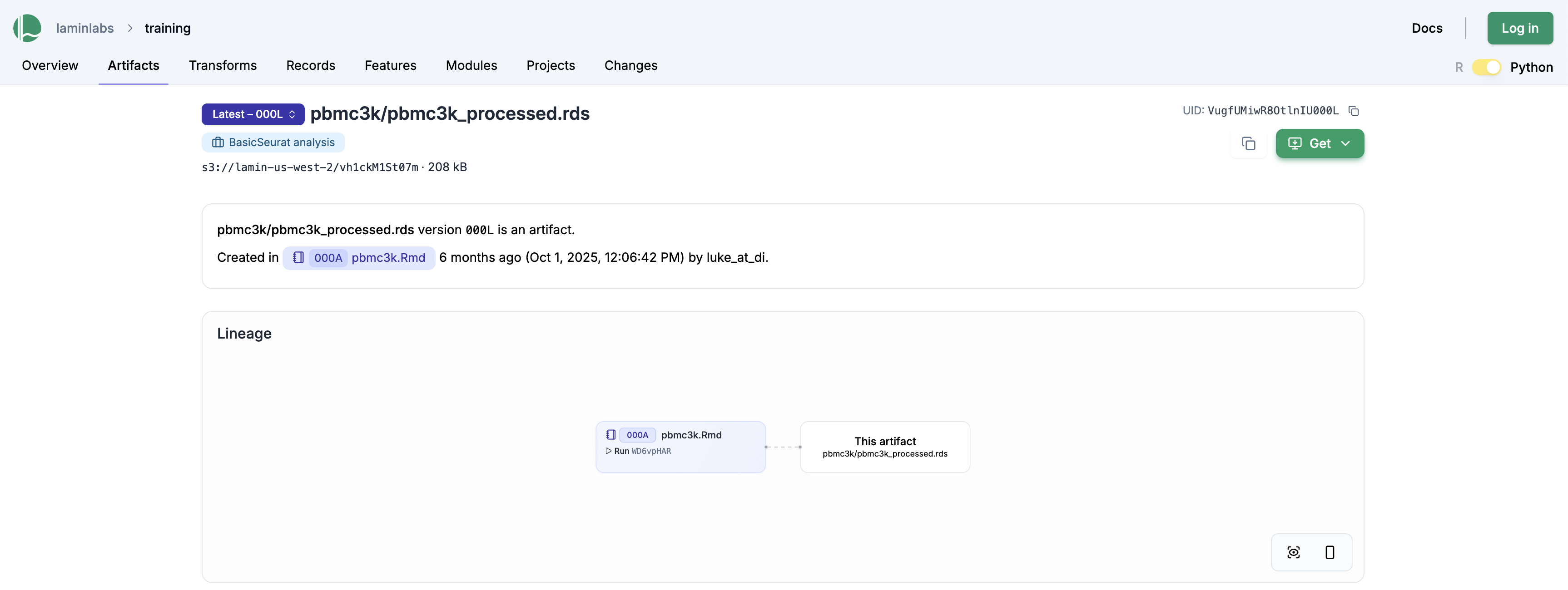Click the copy icon left of Get

coord(1248,143)
